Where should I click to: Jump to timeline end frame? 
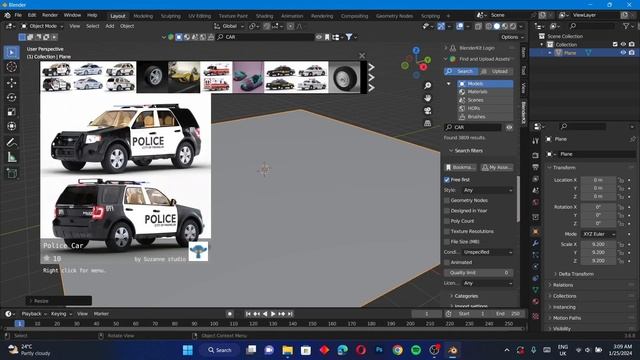[x=290, y=314]
